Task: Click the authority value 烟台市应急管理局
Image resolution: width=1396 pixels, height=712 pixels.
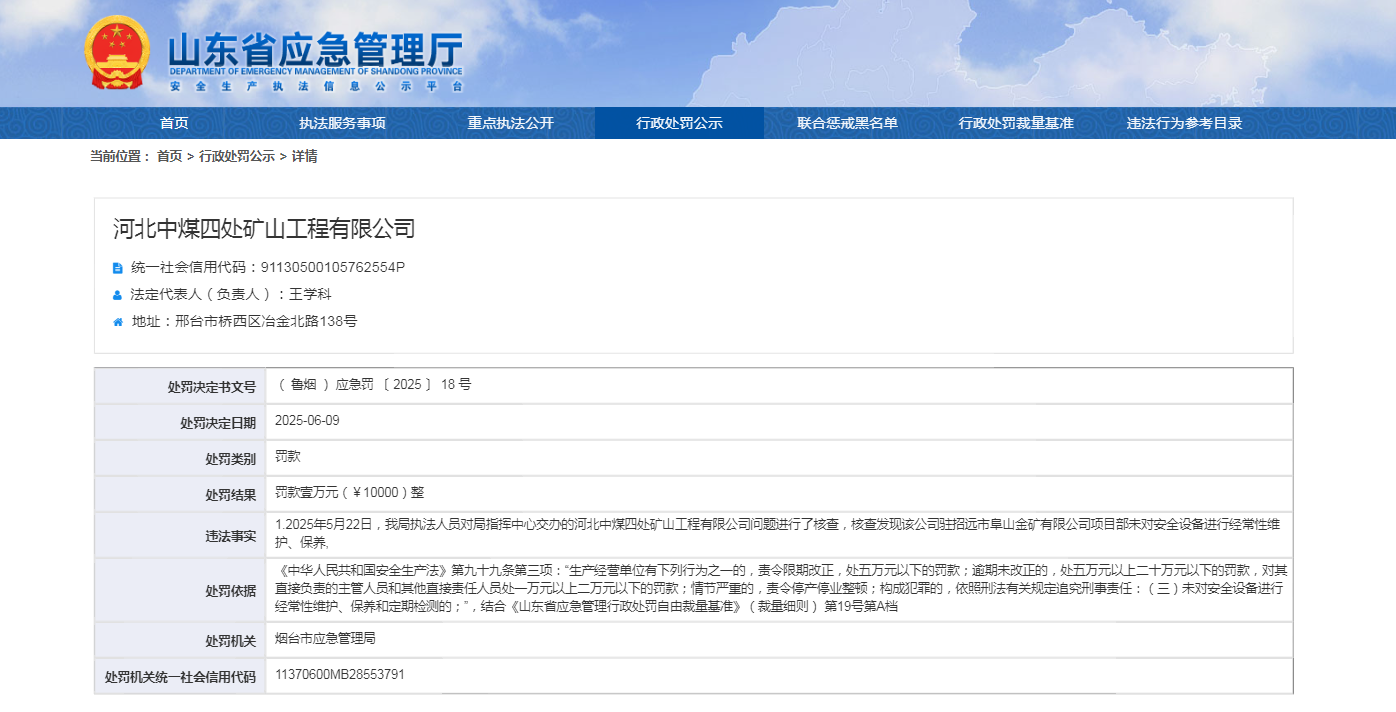Action: pyautogui.click(x=326, y=639)
